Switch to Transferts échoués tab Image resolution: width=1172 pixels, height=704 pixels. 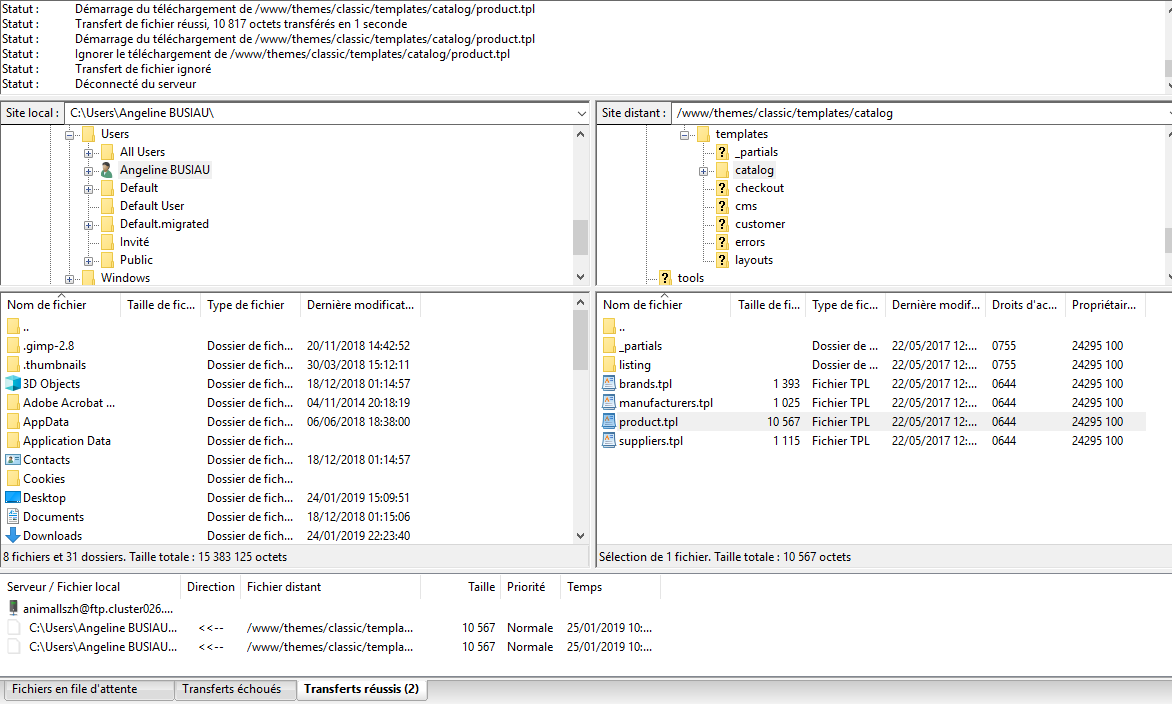[232, 689]
